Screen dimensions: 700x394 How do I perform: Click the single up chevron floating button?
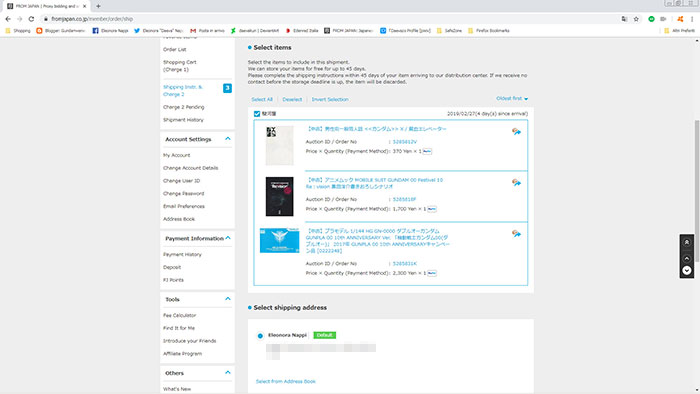click(687, 259)
